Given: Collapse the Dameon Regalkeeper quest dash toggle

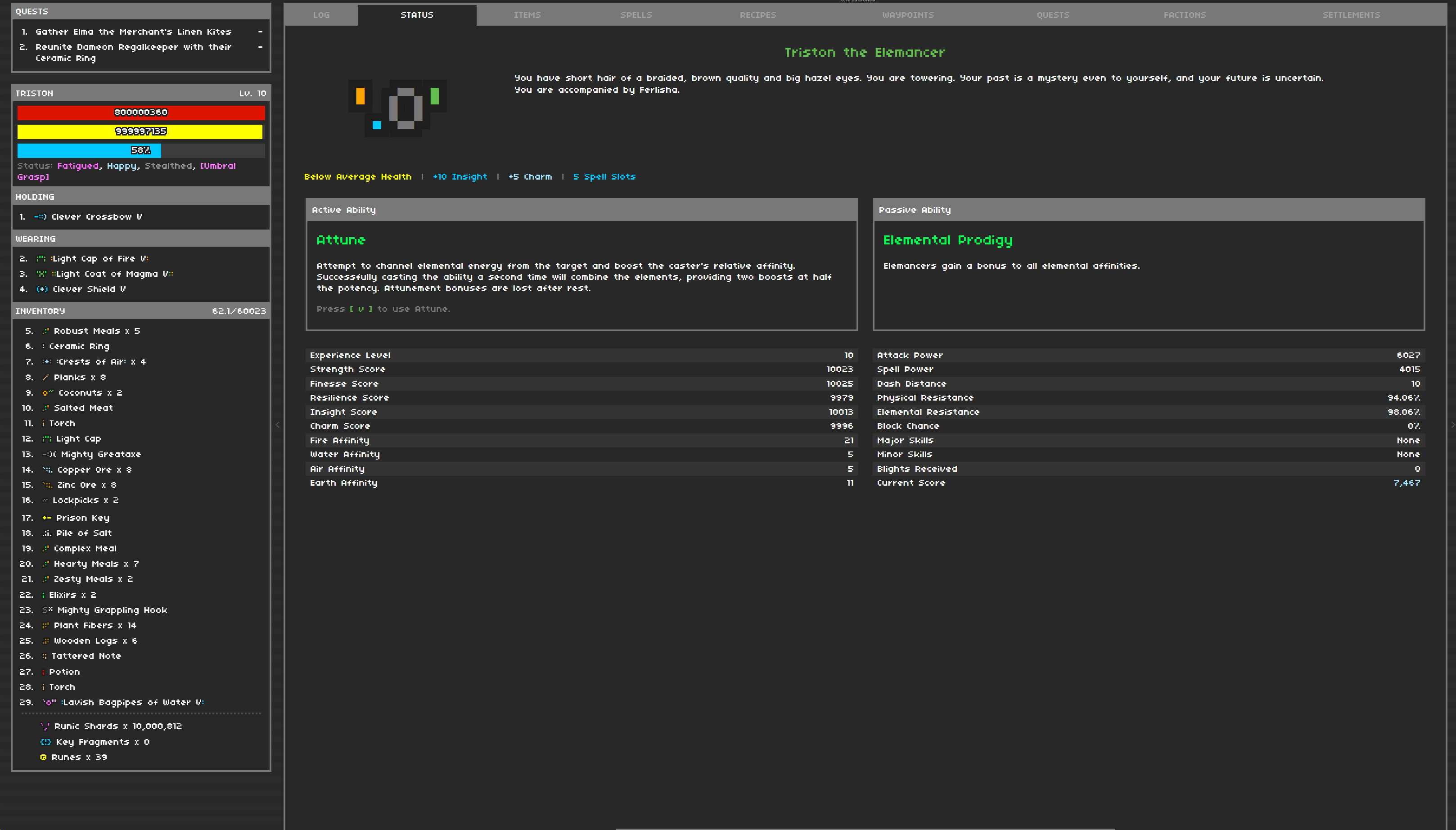Looking at the screenshot, I should pos(261,47).
